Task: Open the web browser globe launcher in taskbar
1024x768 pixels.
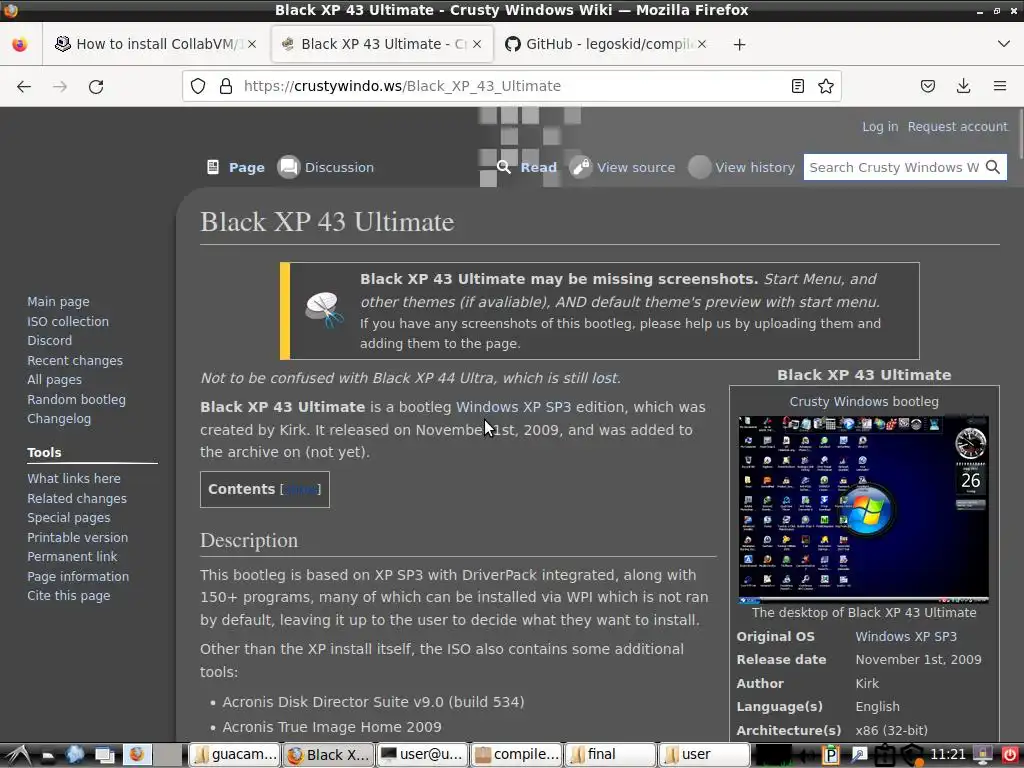Action: click(74, 755)
